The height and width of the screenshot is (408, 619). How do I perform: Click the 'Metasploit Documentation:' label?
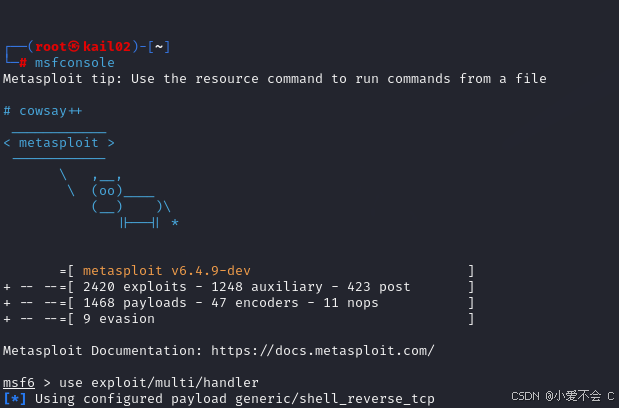(103, 351)
